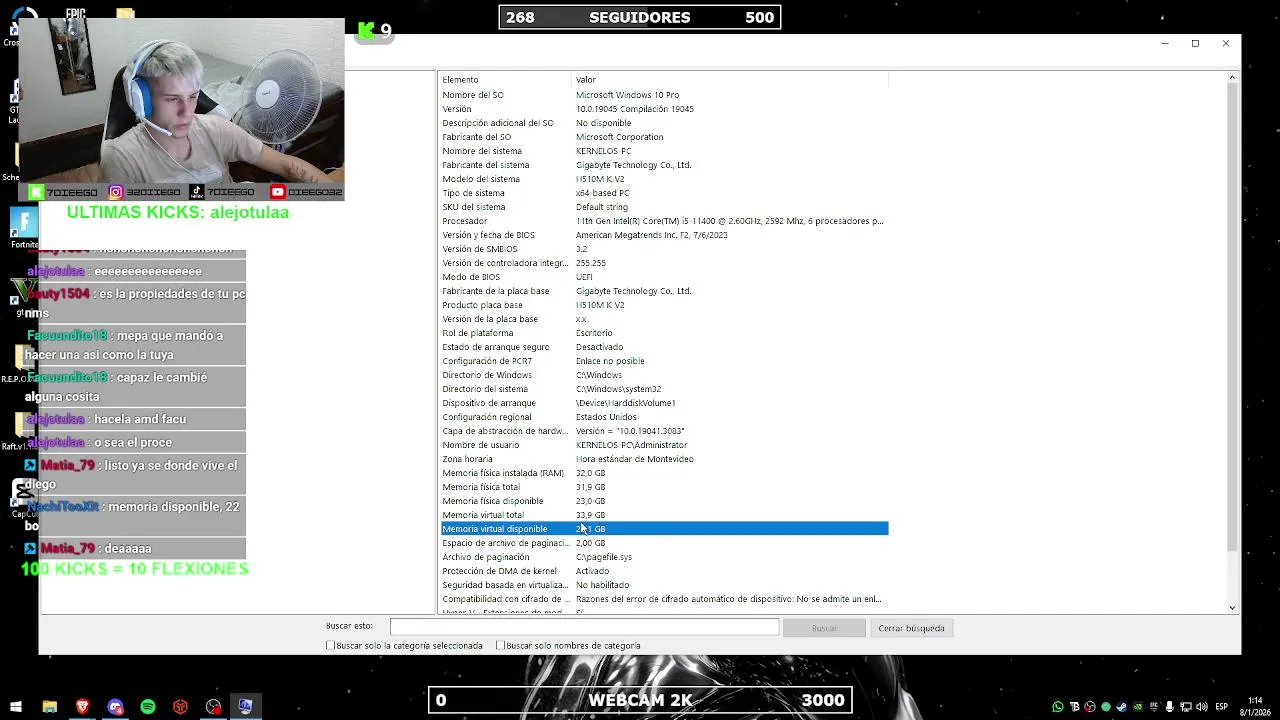Select the Memoria virtual total row
This screenshot has width=1280, height=720.
[x=664, y=515]
